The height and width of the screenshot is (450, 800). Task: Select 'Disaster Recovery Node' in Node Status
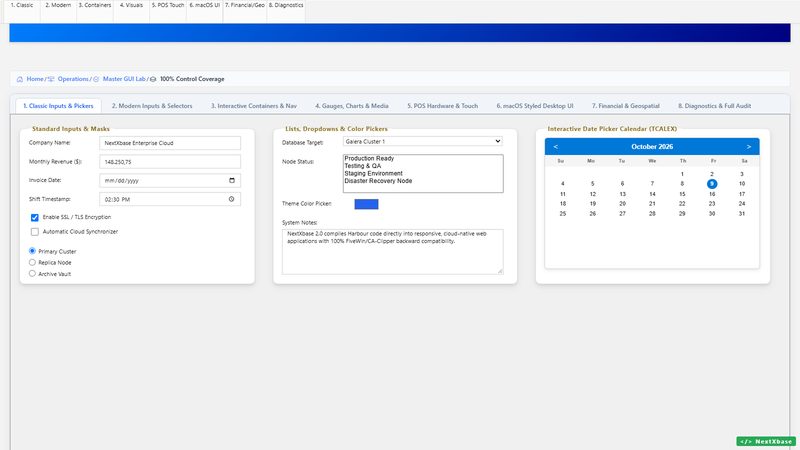click(423, 181)
